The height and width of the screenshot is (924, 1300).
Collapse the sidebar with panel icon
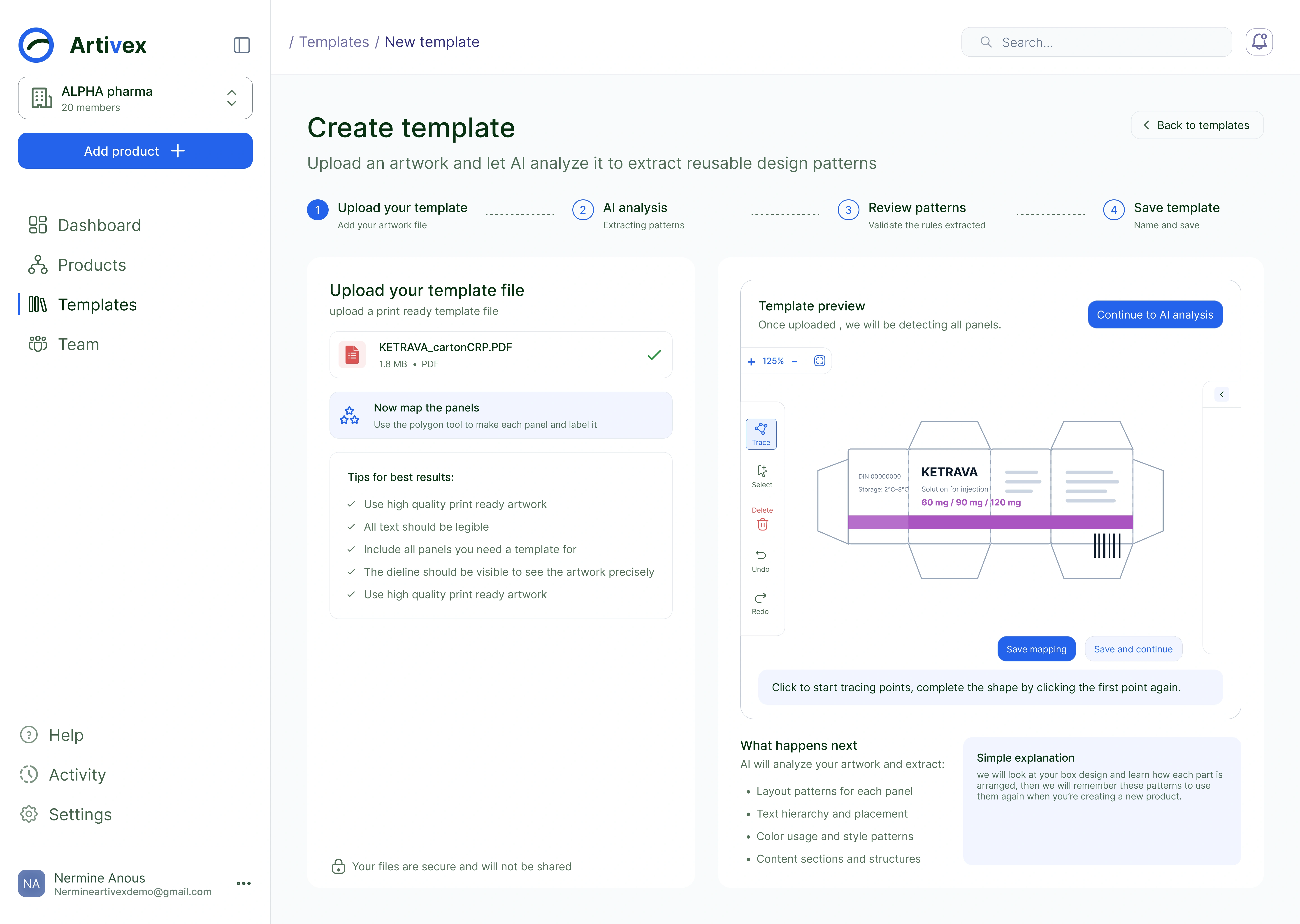[242, 45]
